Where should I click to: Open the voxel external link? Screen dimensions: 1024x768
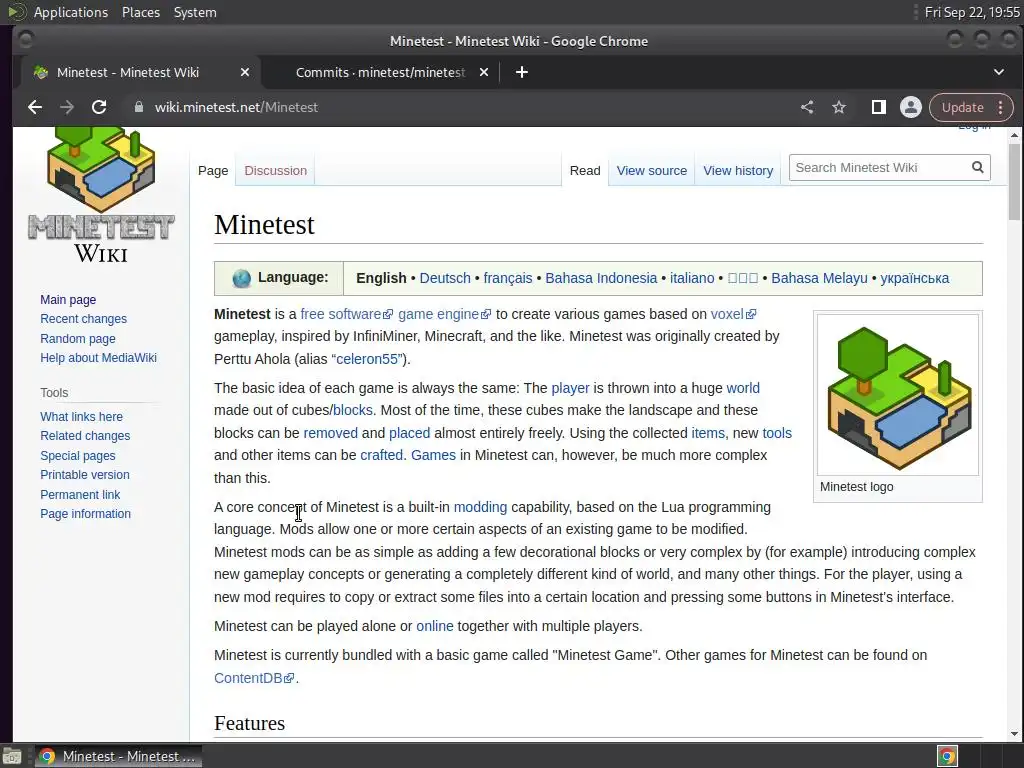click(x=733, y=314)
